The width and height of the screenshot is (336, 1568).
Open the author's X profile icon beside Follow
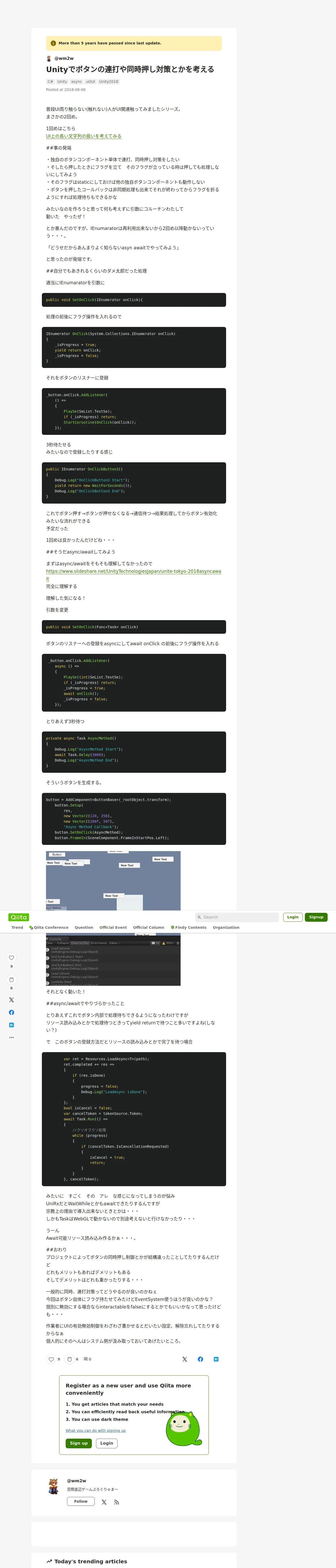[104, 1502]
